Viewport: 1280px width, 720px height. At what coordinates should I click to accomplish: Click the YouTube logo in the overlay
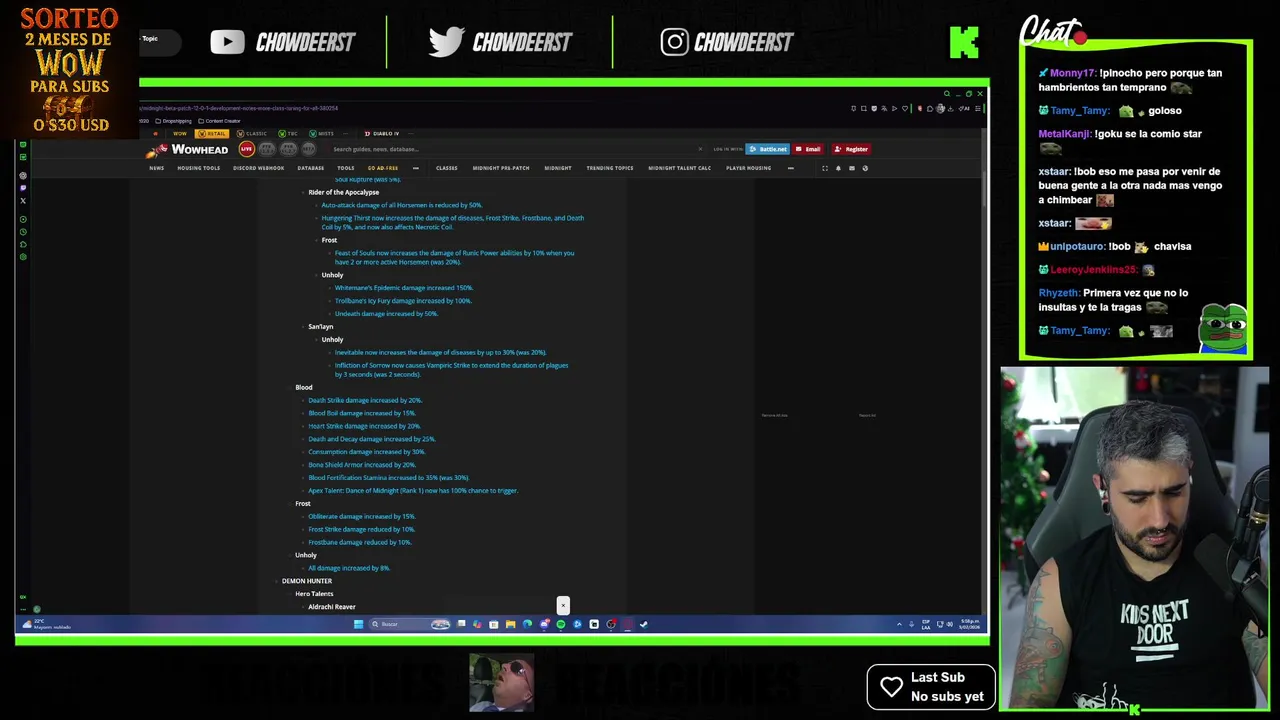click(227, 42)
